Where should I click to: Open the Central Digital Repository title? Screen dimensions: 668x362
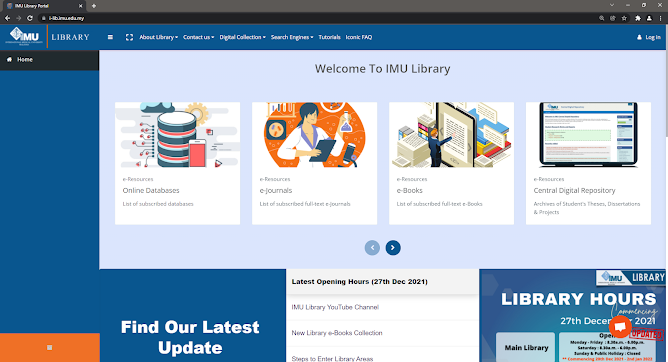tap(574, 190)
